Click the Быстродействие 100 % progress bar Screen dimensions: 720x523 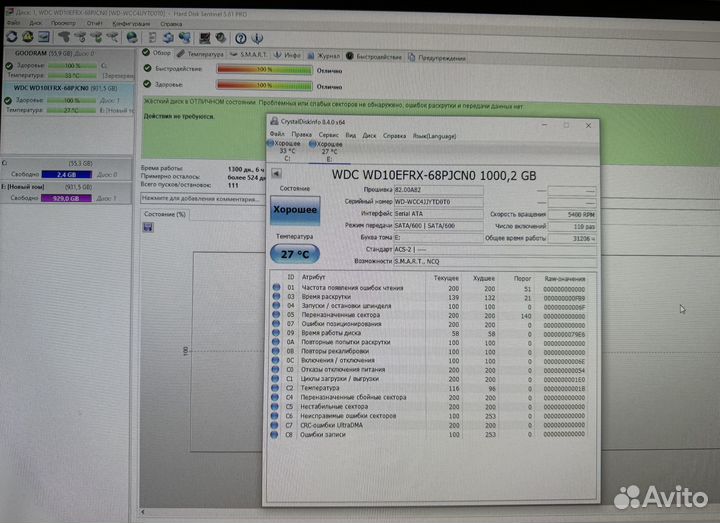click(264, 69)
